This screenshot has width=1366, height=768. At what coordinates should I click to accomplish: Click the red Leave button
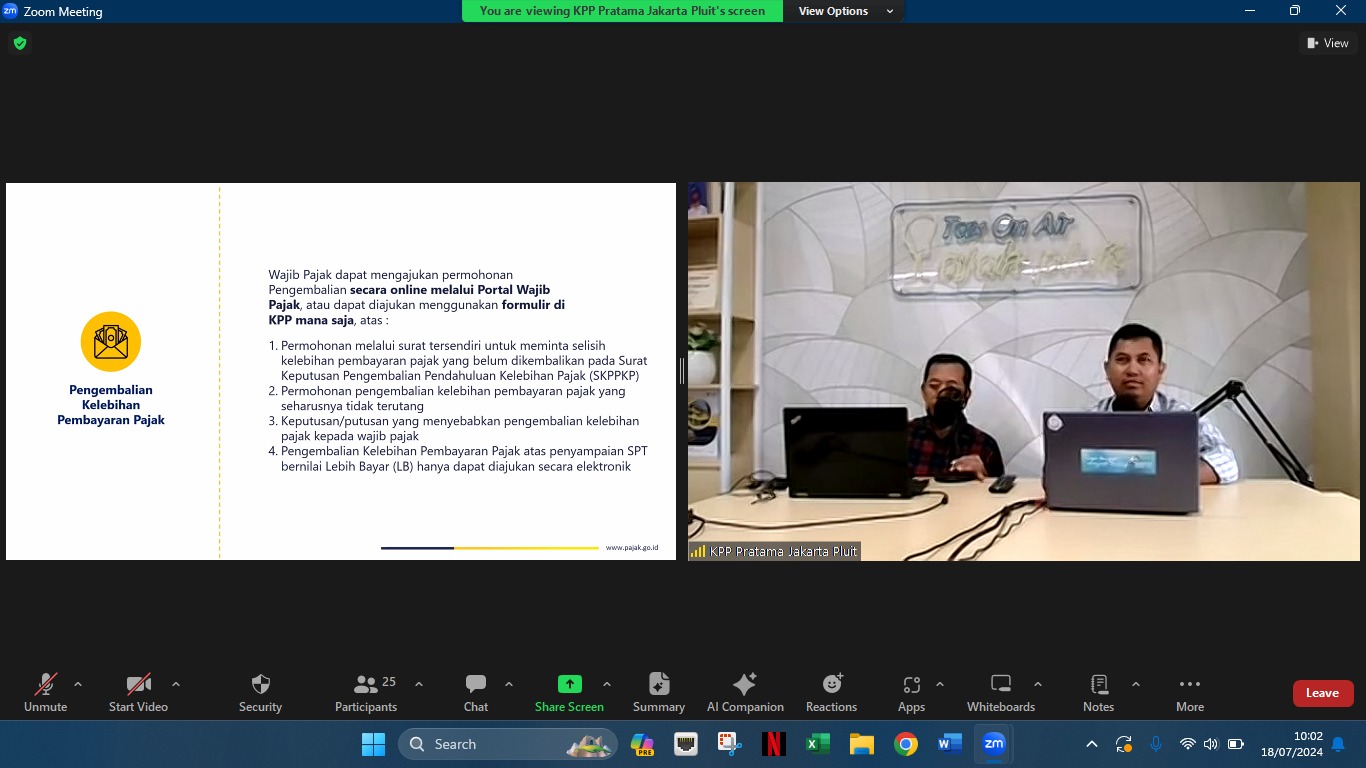point(1322,693)
